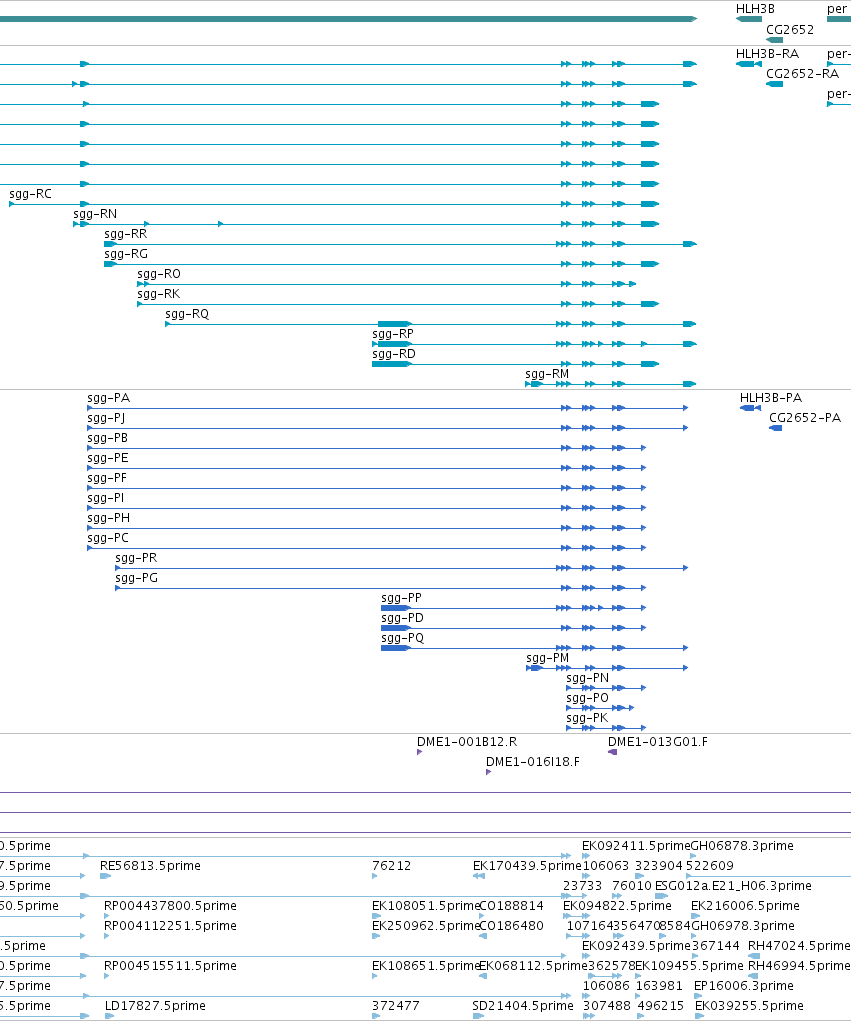
Task: Select the sgg-PG protein label
Action: [x=137, y=578]
